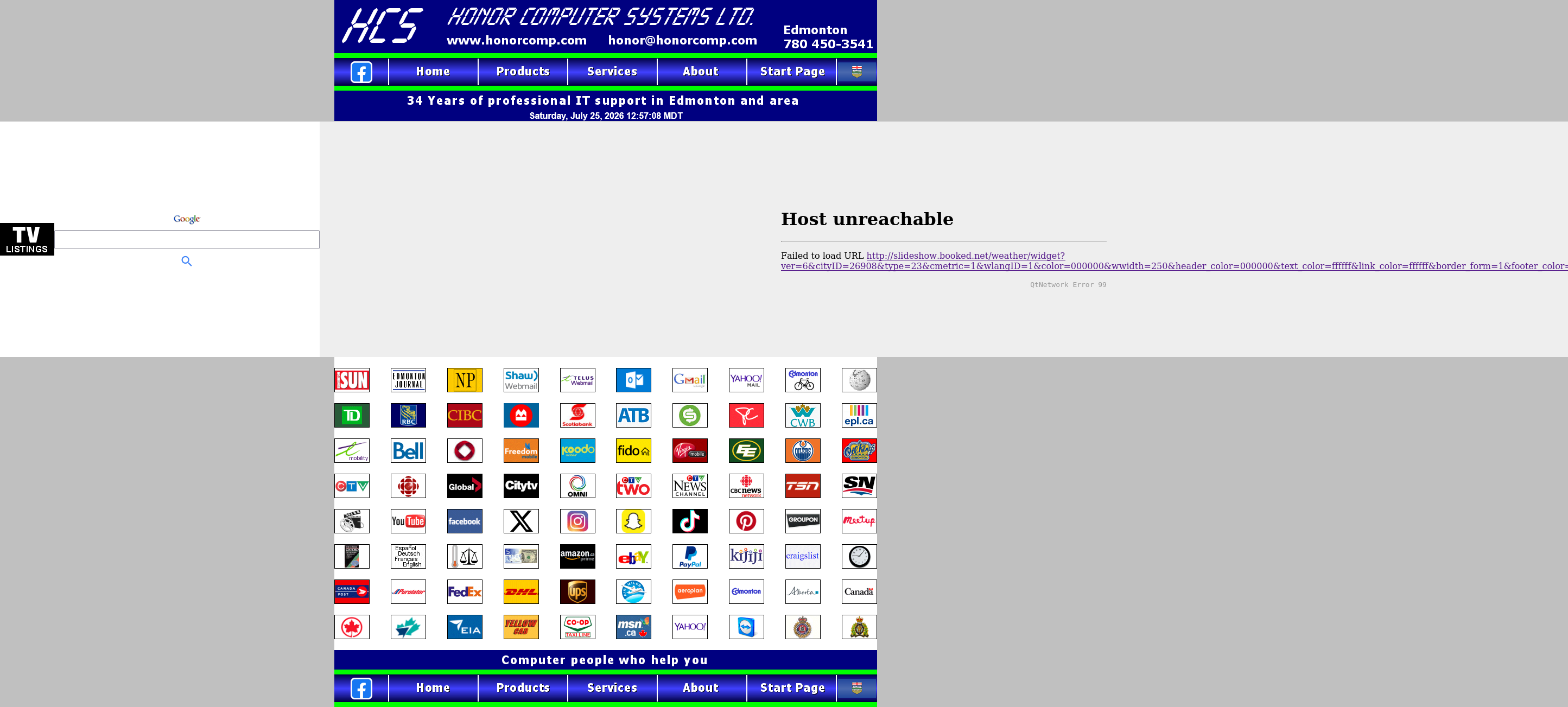Launch the Outlook mail tile
Viewport: 1568px width, 707px height.
click(633, 380)
